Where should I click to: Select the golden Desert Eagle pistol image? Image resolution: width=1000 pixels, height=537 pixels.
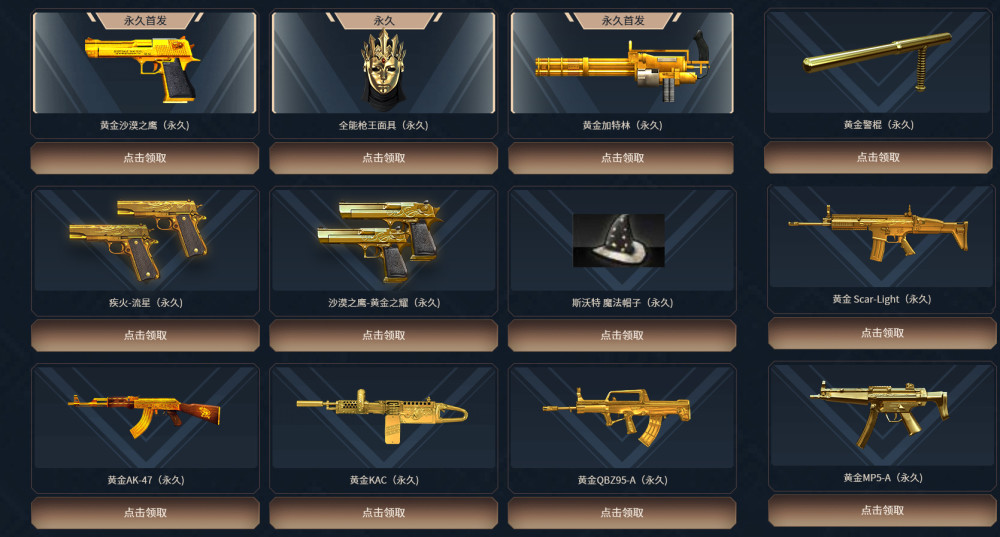point(142,68)
